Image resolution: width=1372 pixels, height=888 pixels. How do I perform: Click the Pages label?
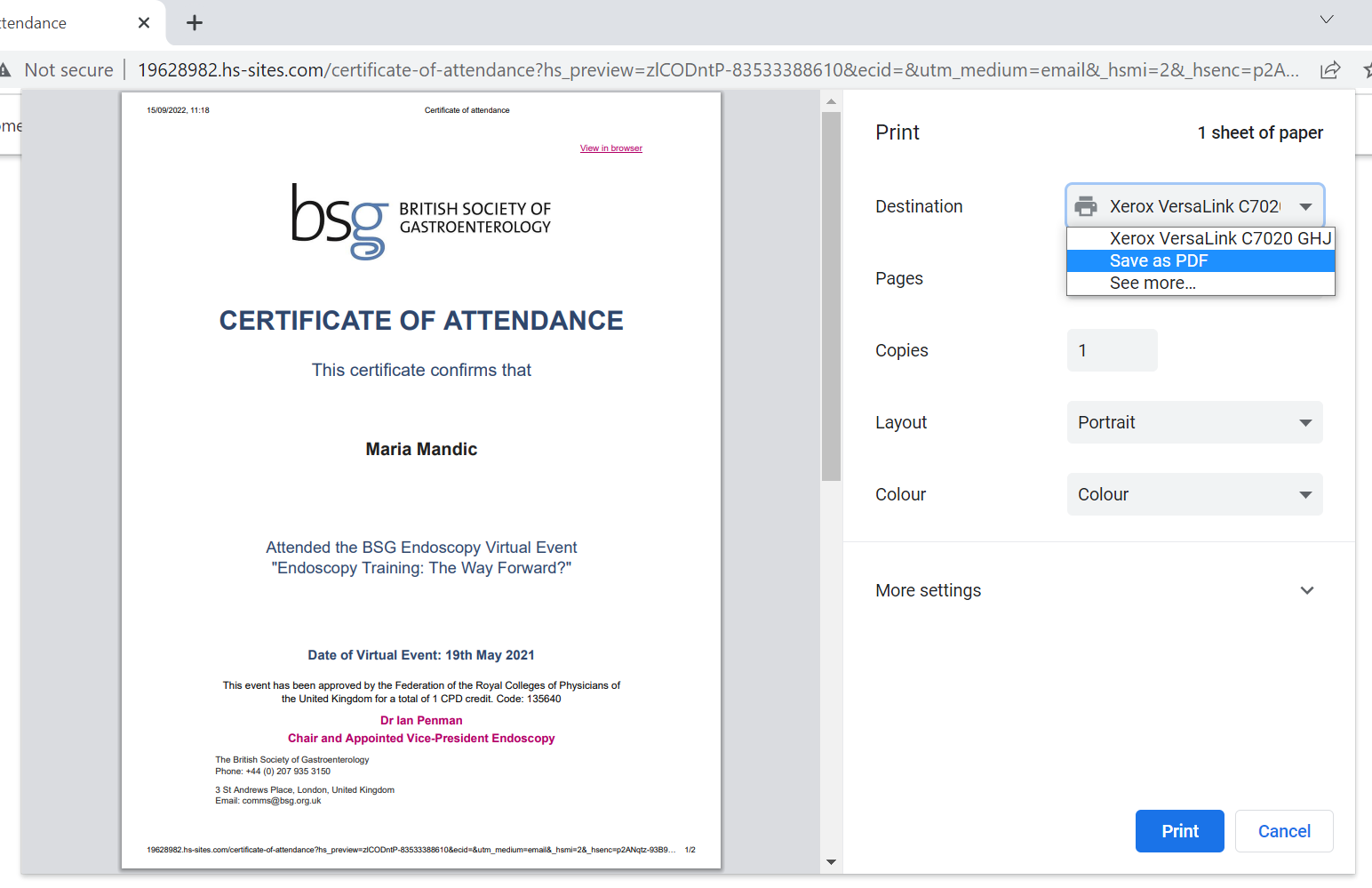(x=899, y=278)
